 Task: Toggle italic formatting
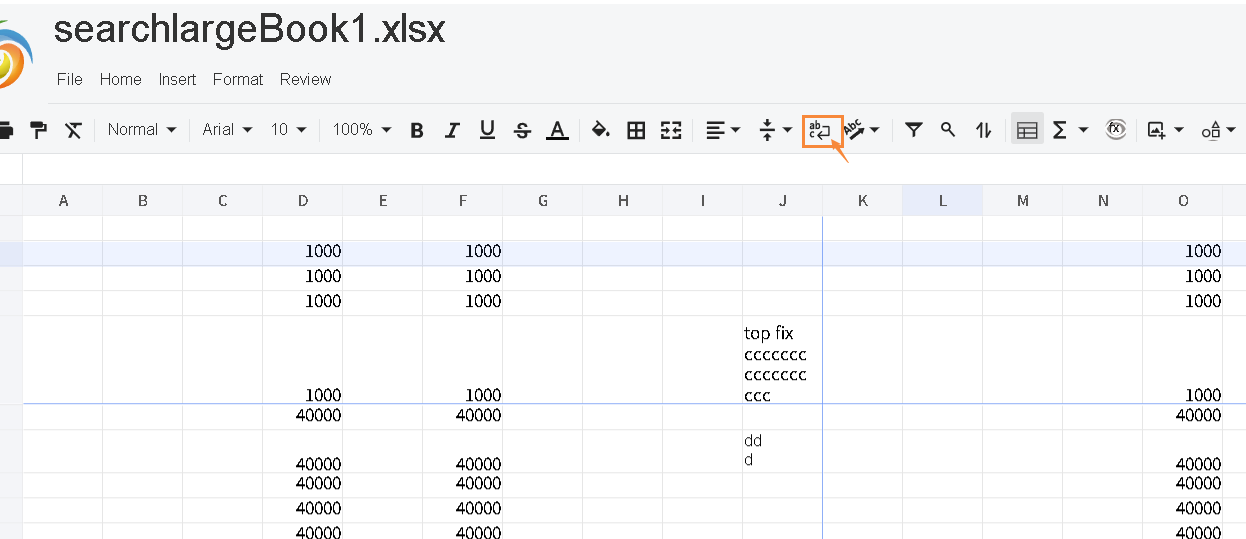pyautogui.click(x=452, y=130)
